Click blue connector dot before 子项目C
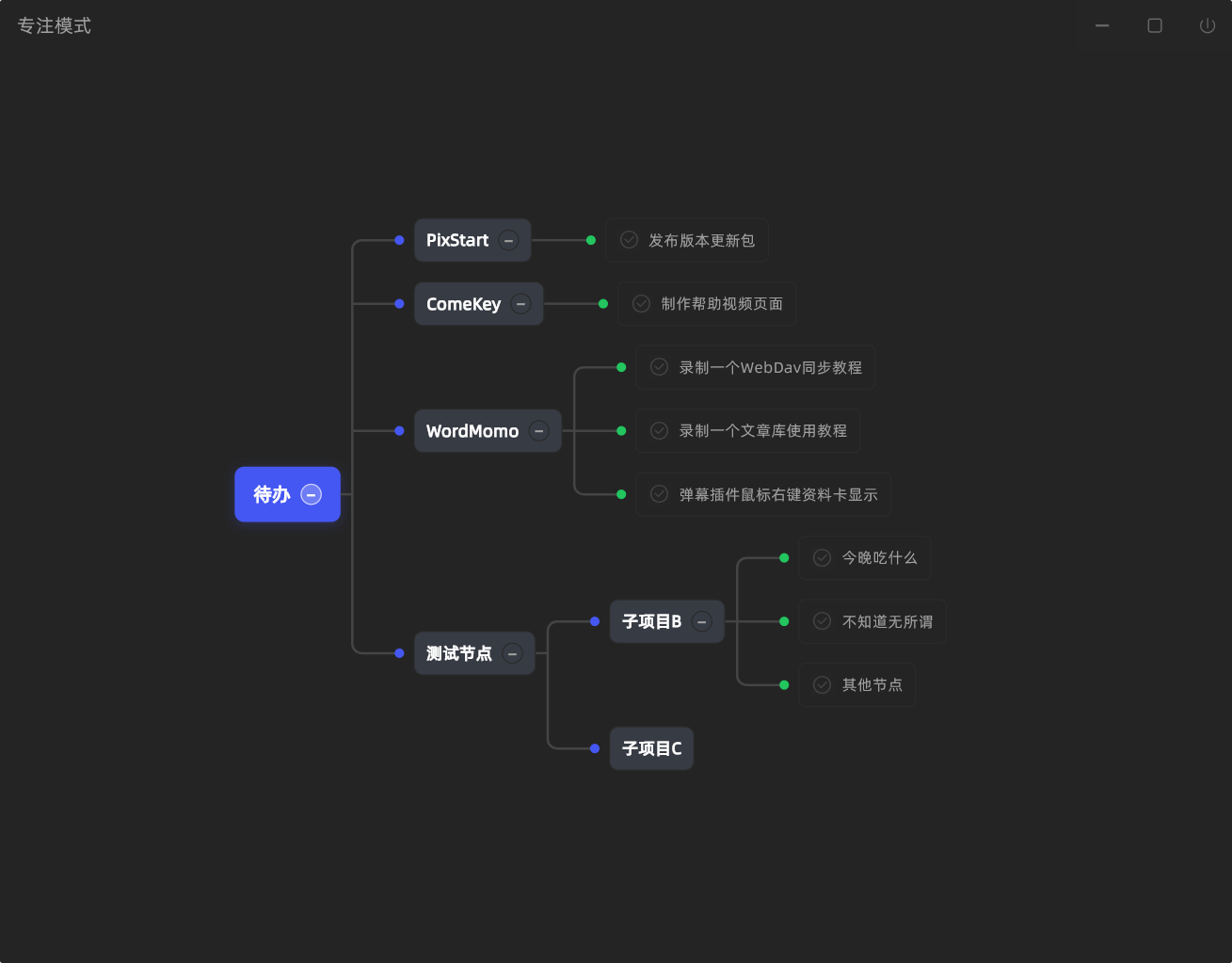 point(595,748)
